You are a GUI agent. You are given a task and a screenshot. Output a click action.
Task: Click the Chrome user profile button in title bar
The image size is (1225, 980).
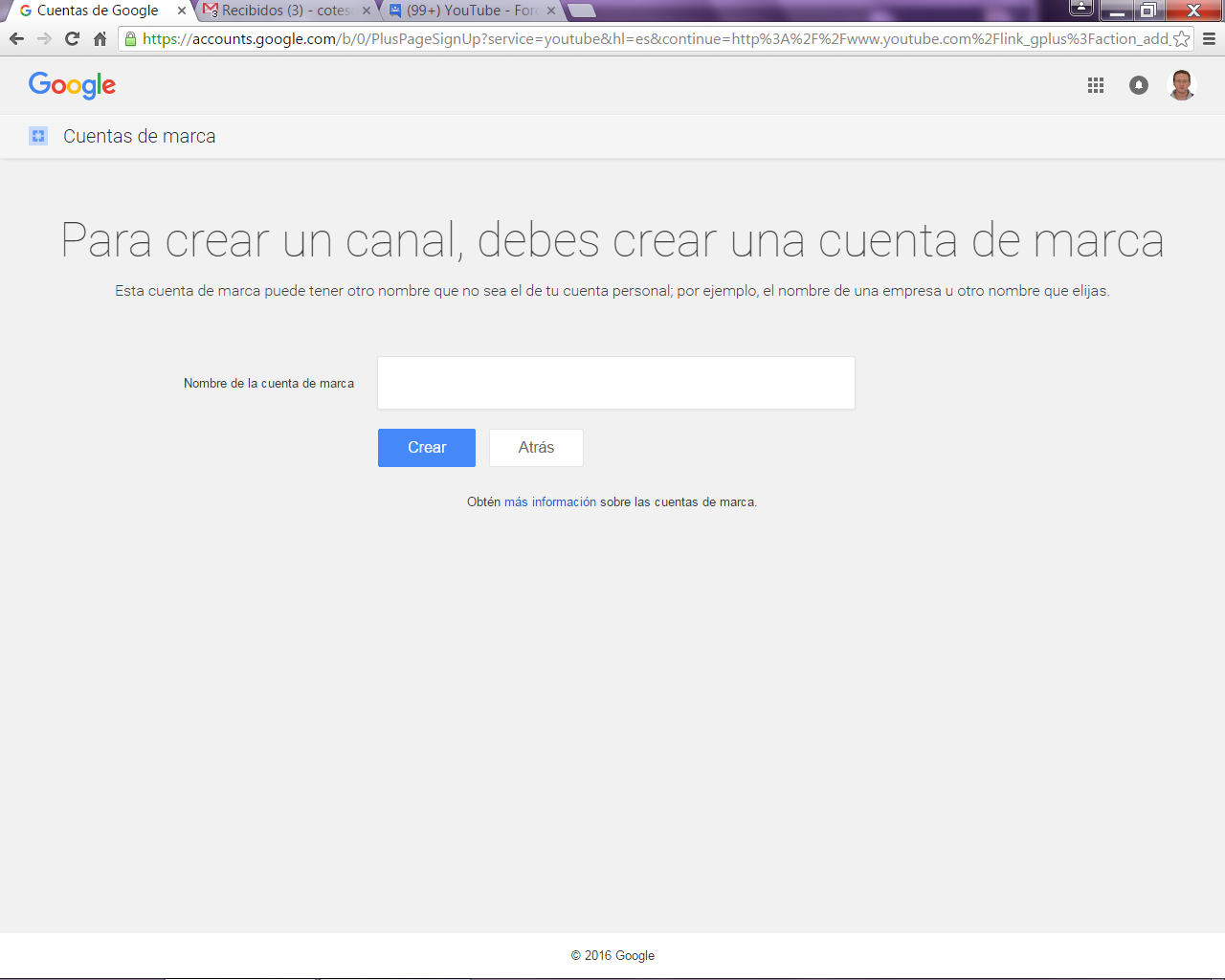point(1081,9)
